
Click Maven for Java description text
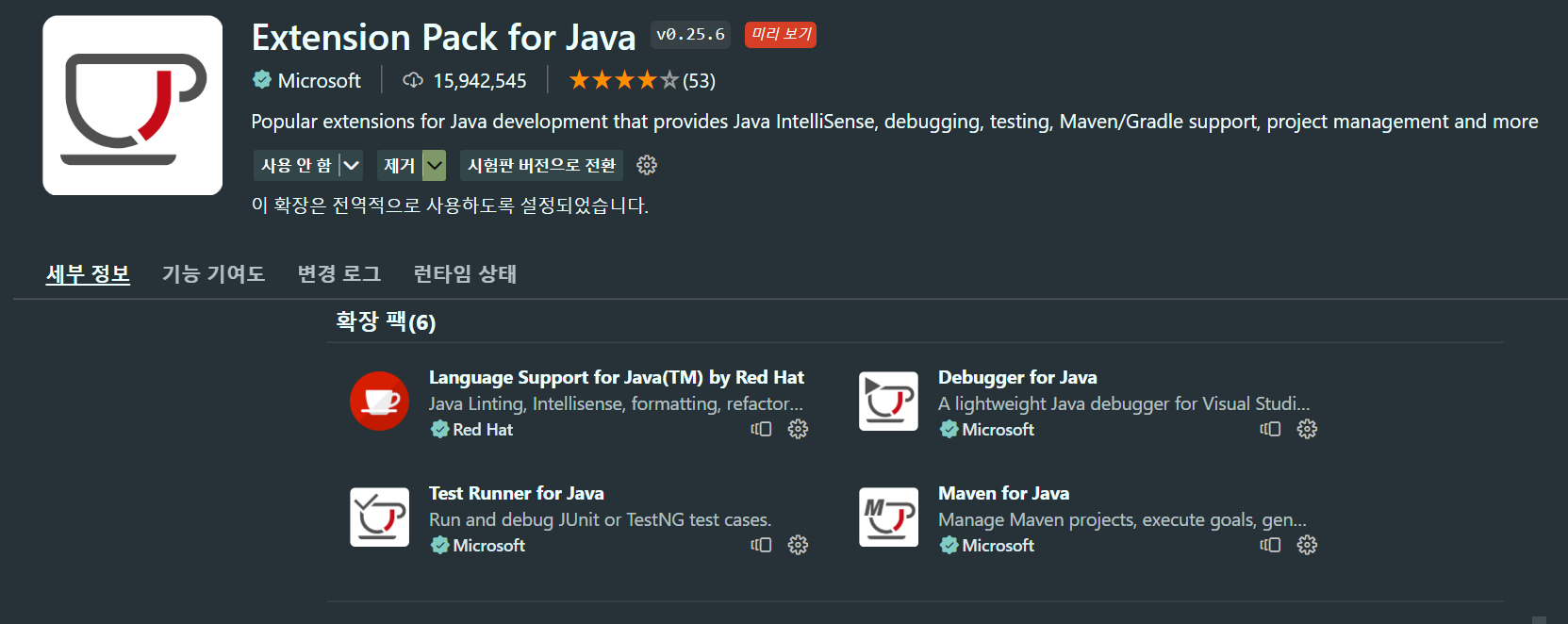click(x=1122, y=519)
